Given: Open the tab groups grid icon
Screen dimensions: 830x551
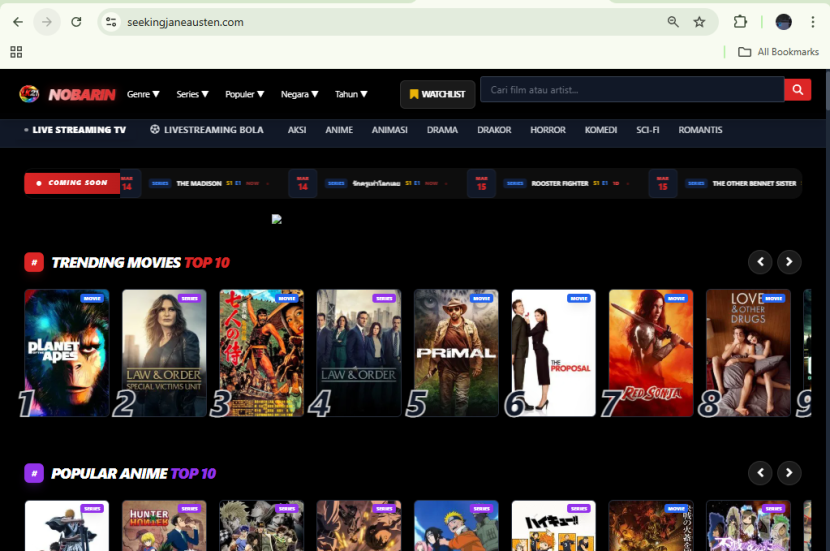Looking at the screenshot, I should pos(16,52).
